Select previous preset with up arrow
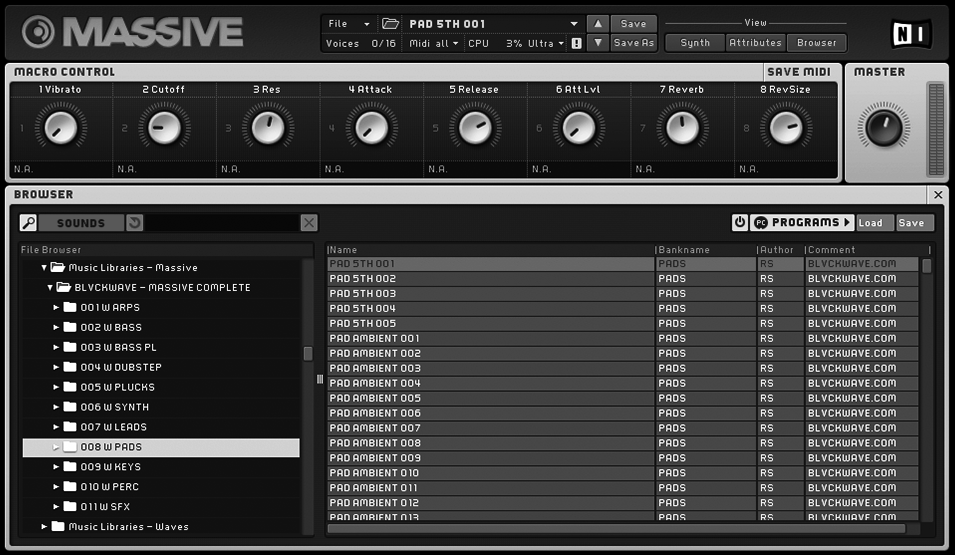This screenshot has height=555, width=955. click(597, 24)
